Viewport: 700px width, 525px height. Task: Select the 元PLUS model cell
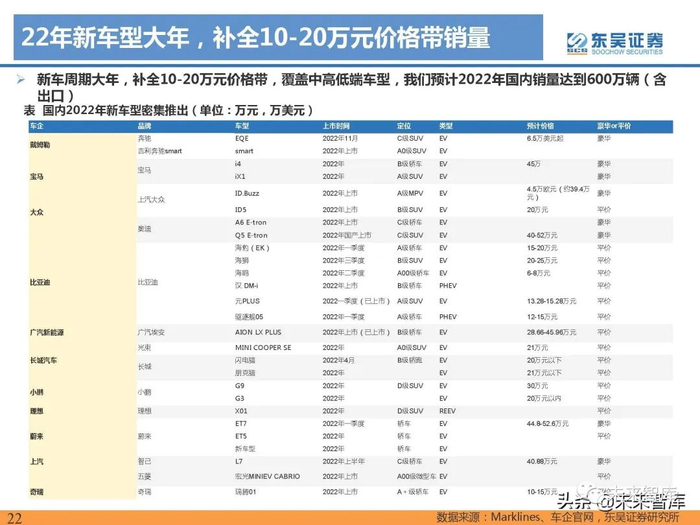(247, 301)
